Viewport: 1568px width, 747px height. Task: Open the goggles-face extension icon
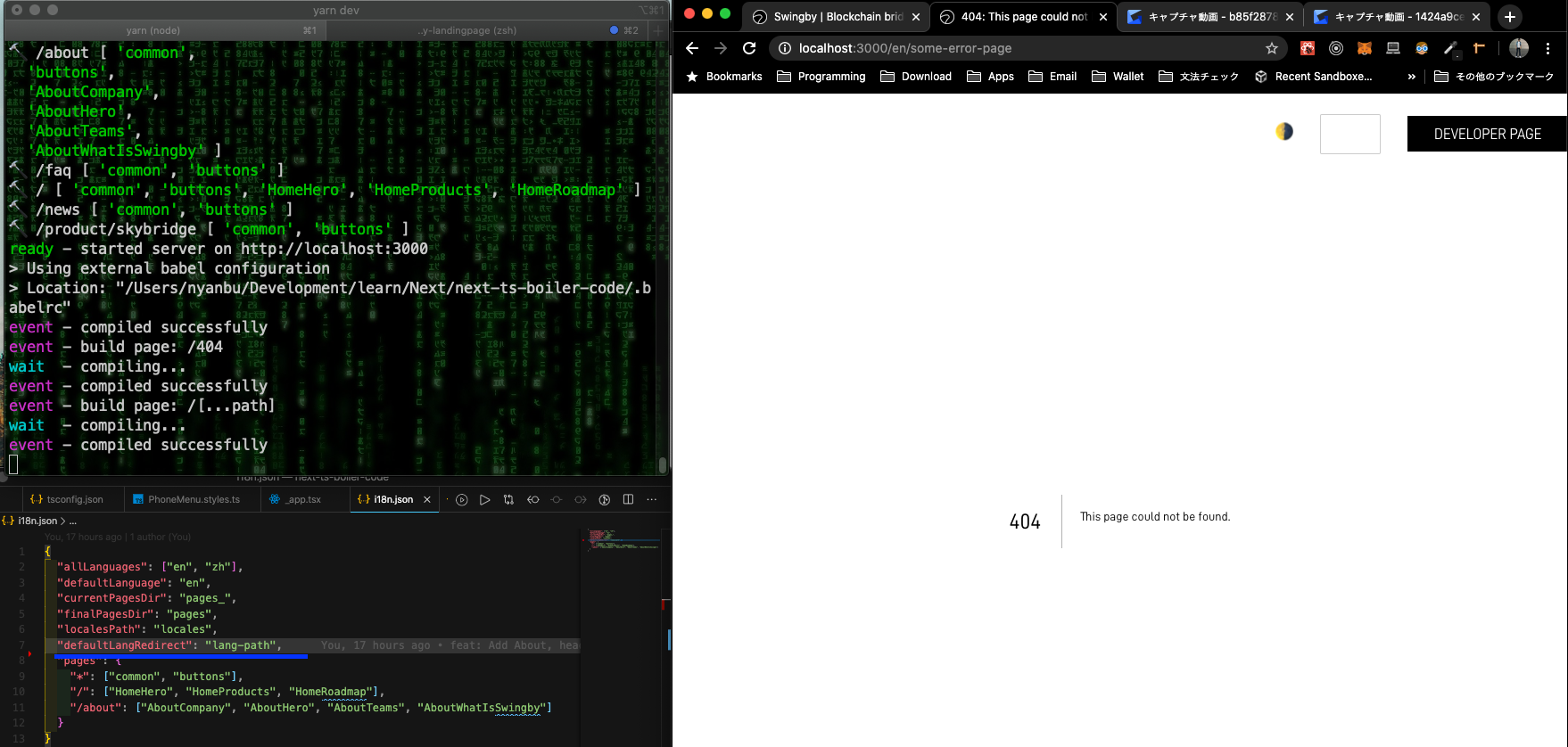1422,48
